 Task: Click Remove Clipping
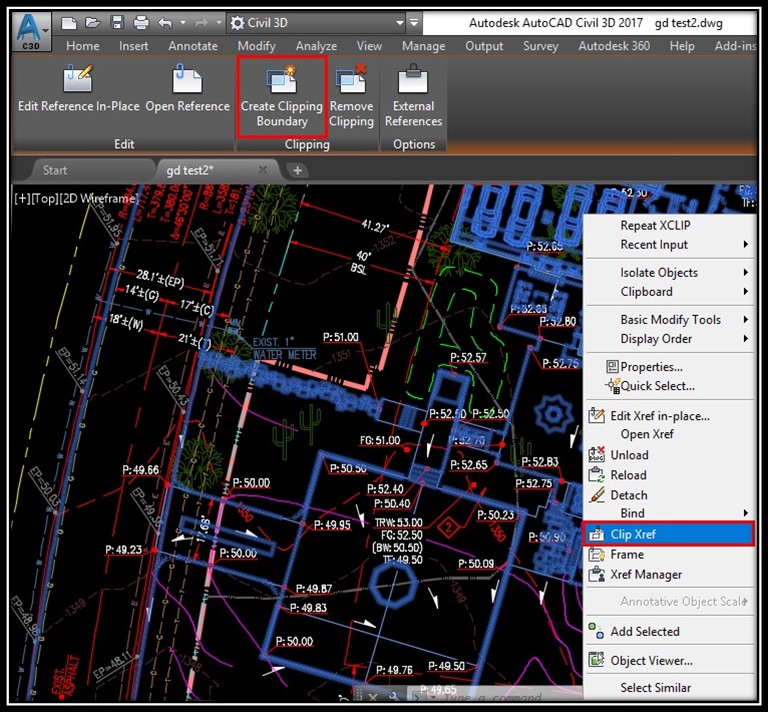click(351, 97)
